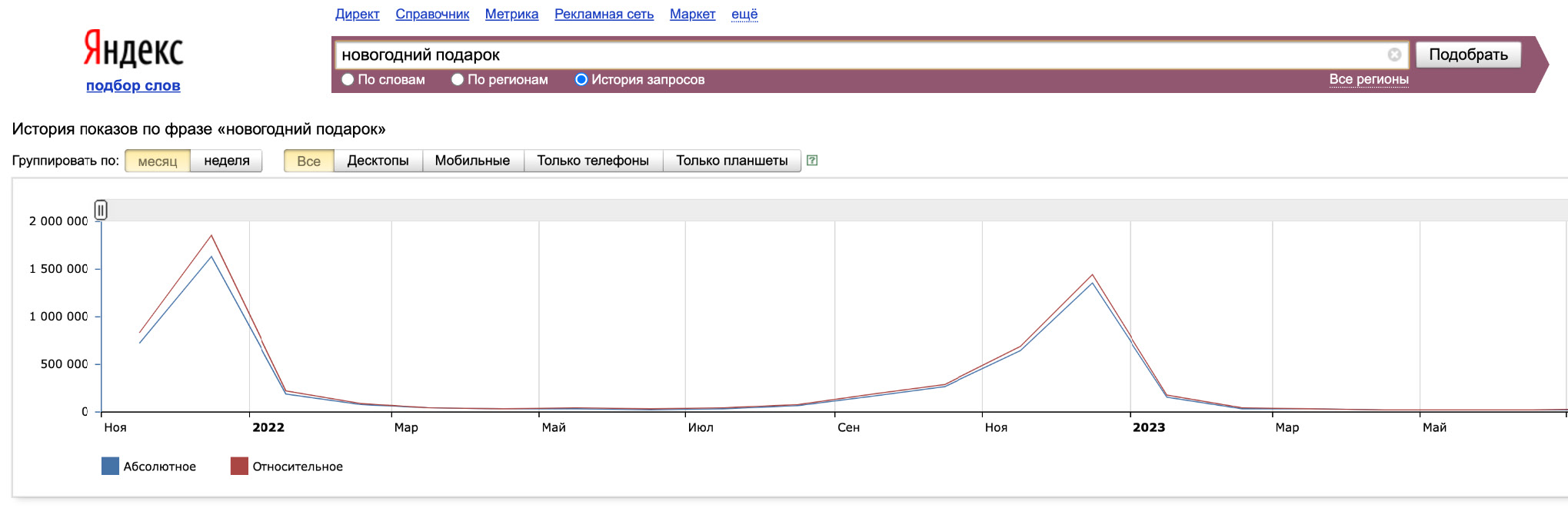Open the 'Все регионы' region selector

pos(1369,79)
